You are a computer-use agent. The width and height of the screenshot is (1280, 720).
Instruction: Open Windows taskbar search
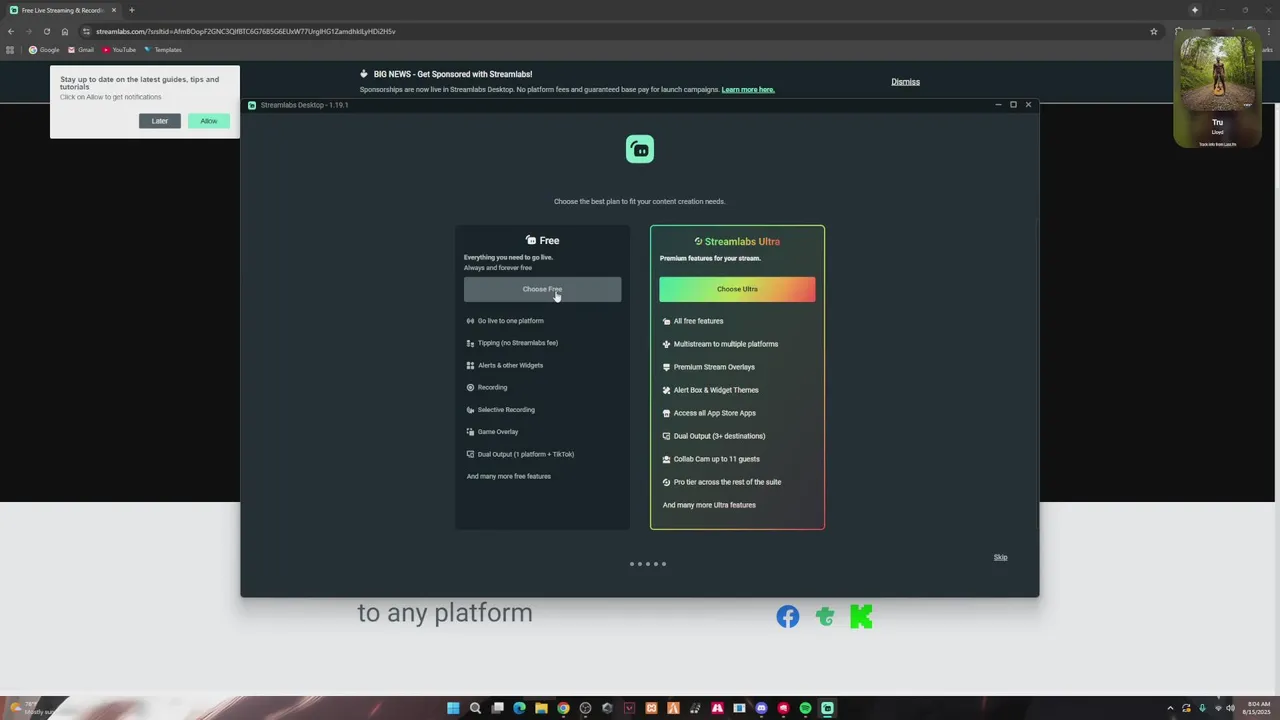pos(475,708)
